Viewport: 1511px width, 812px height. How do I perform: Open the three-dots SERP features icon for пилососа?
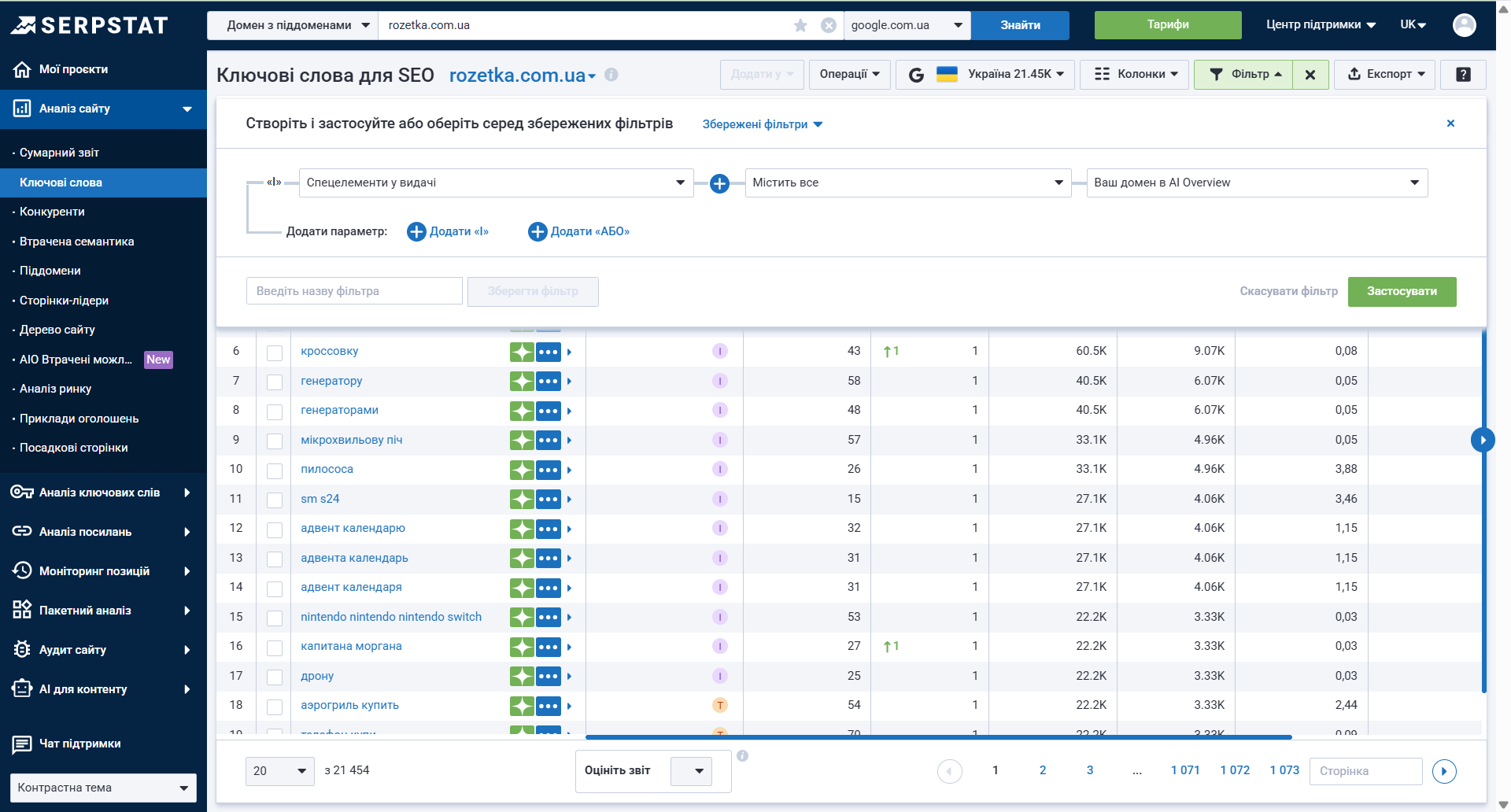coord(549,470)
